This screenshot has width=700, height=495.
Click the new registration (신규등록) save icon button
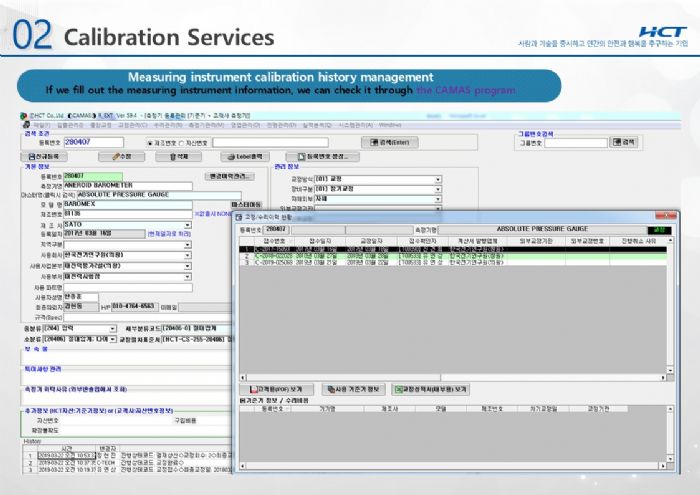[48, 157]
